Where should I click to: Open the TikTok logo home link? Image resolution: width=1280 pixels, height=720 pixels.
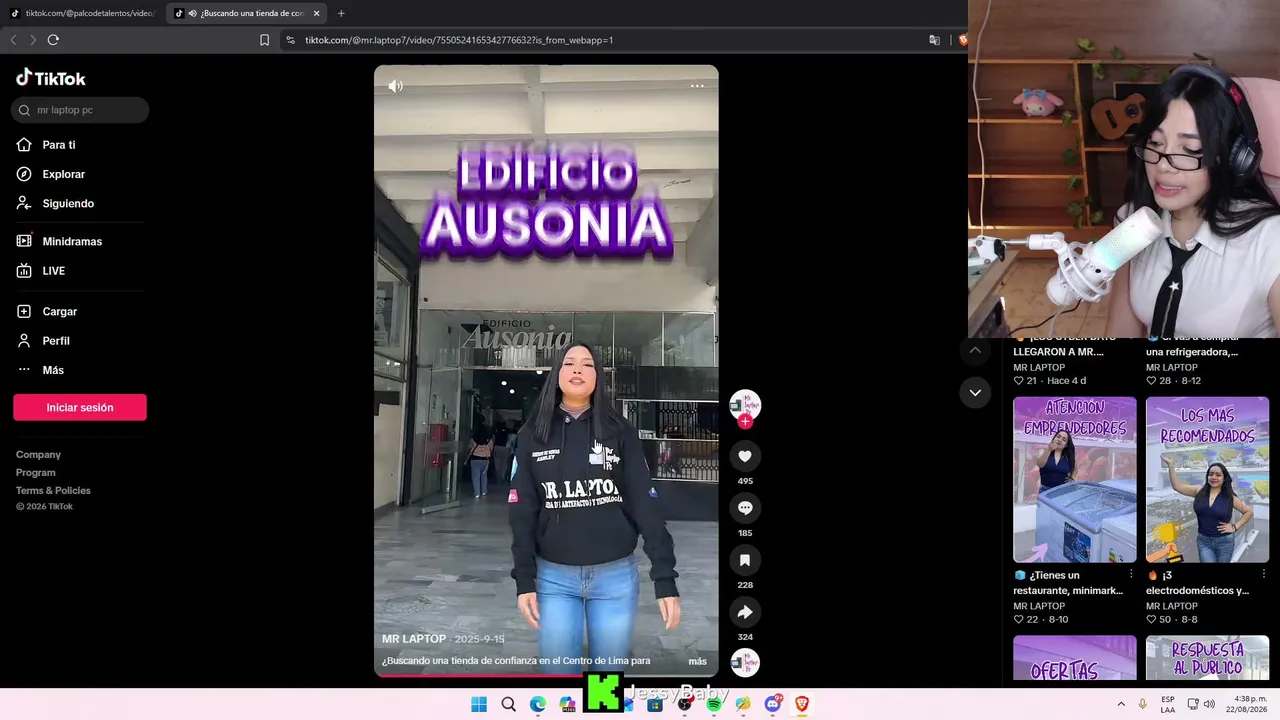pos(51,78)
